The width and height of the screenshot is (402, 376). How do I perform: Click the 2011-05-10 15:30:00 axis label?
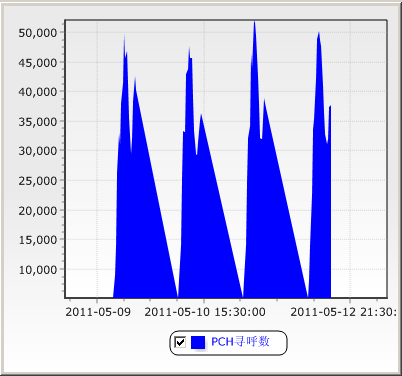click(205, 312)
